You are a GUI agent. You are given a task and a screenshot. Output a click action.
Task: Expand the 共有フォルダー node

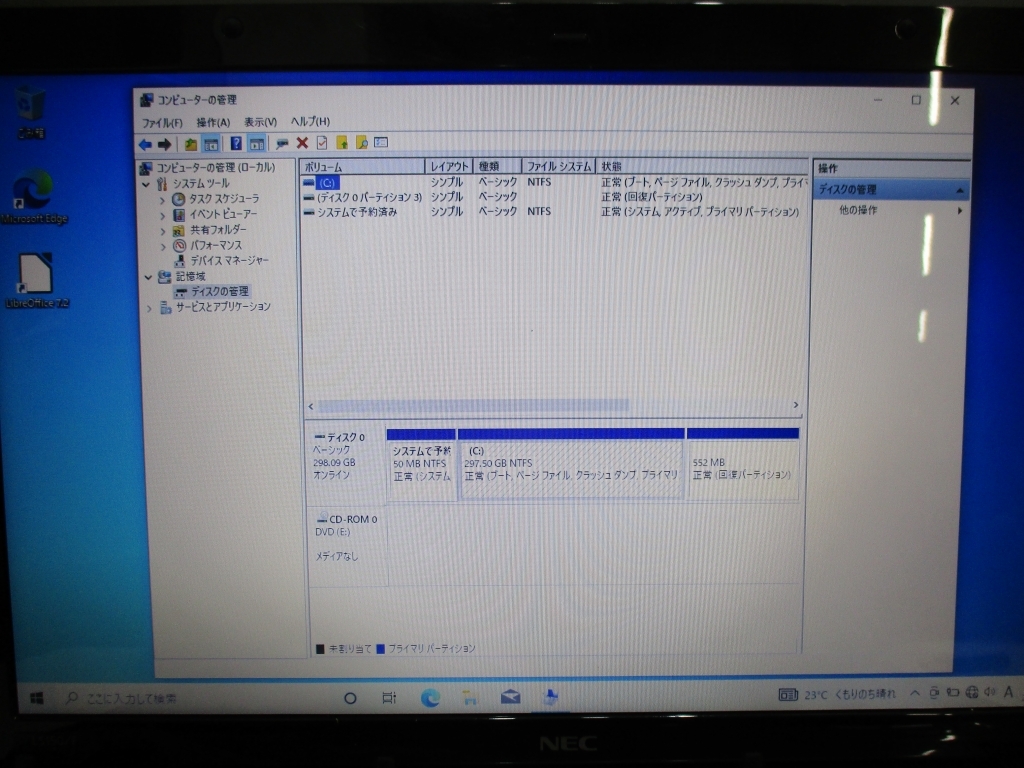(x=162, y=231)
